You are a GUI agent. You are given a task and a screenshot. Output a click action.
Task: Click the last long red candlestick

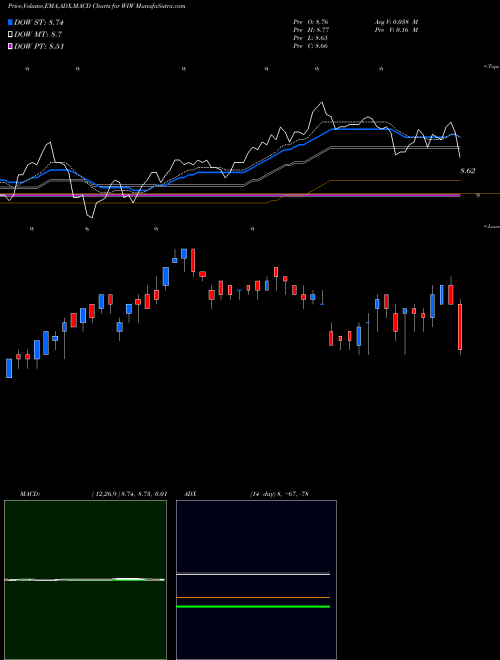click(460, 327)
